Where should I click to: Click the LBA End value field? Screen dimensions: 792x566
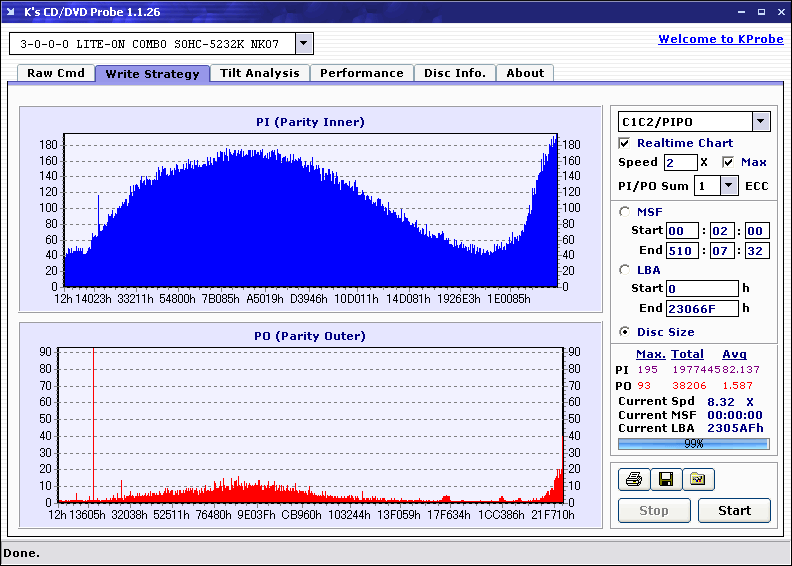tap(702, 309)
